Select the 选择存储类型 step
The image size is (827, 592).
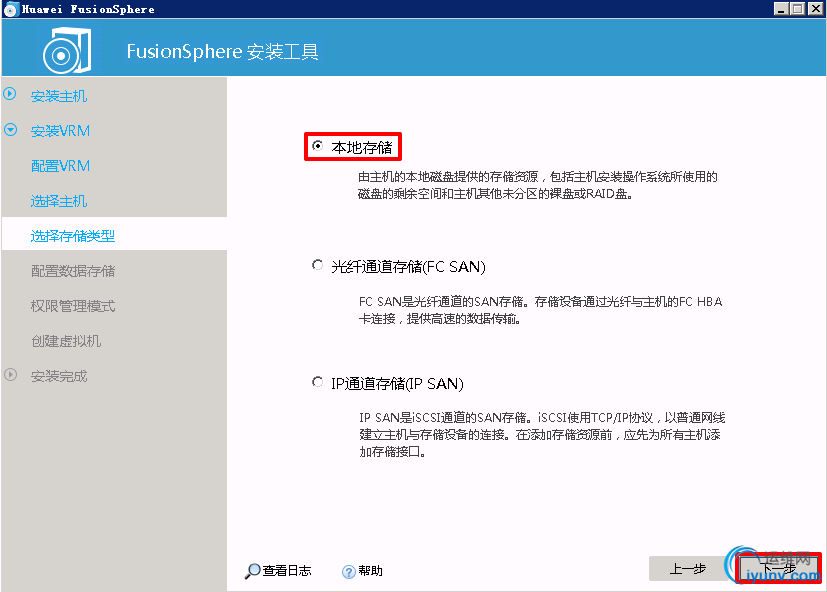(x=73, y=236)
